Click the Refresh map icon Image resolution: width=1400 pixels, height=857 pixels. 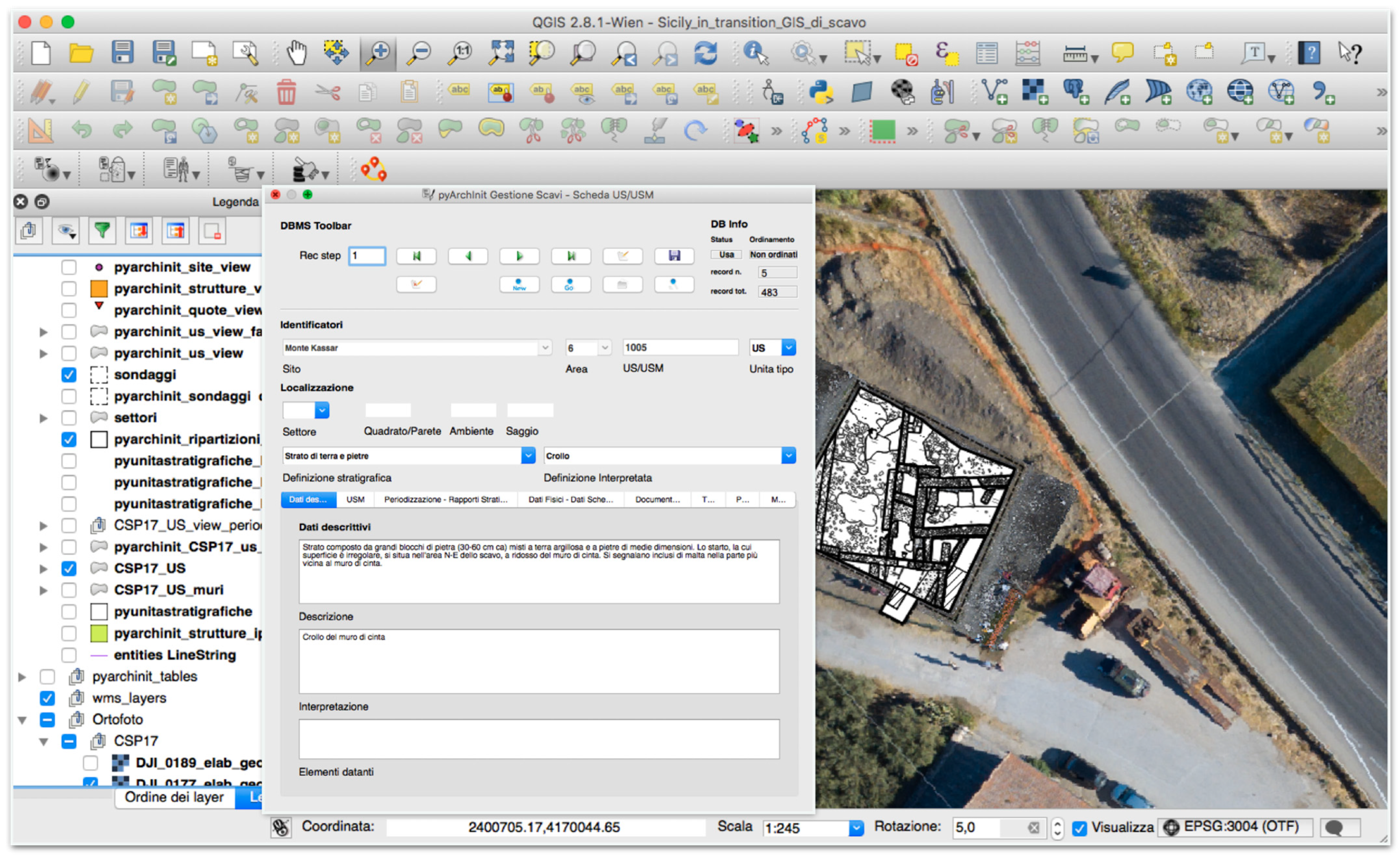click(x=705, y=53)
